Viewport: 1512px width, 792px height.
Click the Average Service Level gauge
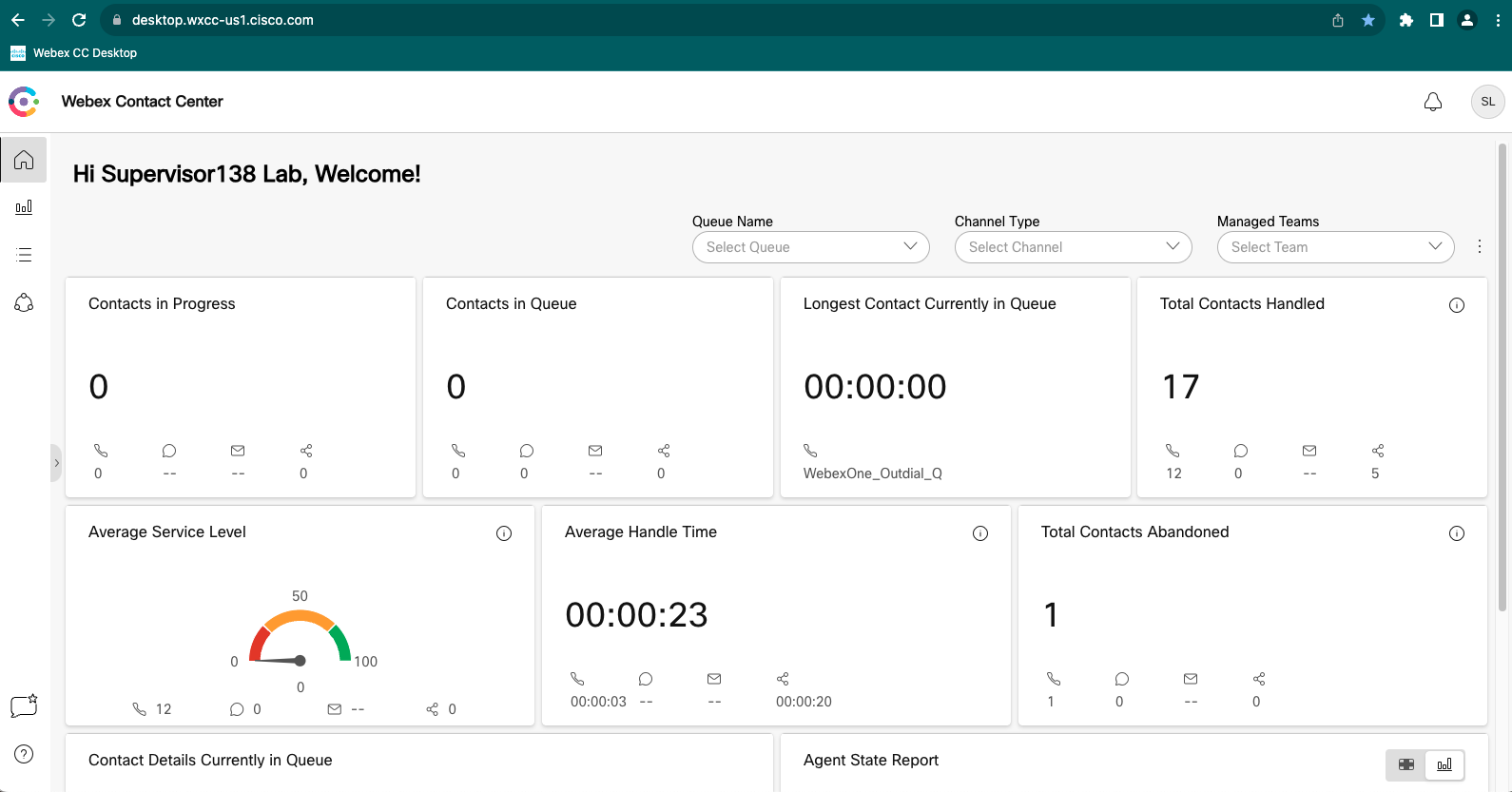tap(300, 639)
